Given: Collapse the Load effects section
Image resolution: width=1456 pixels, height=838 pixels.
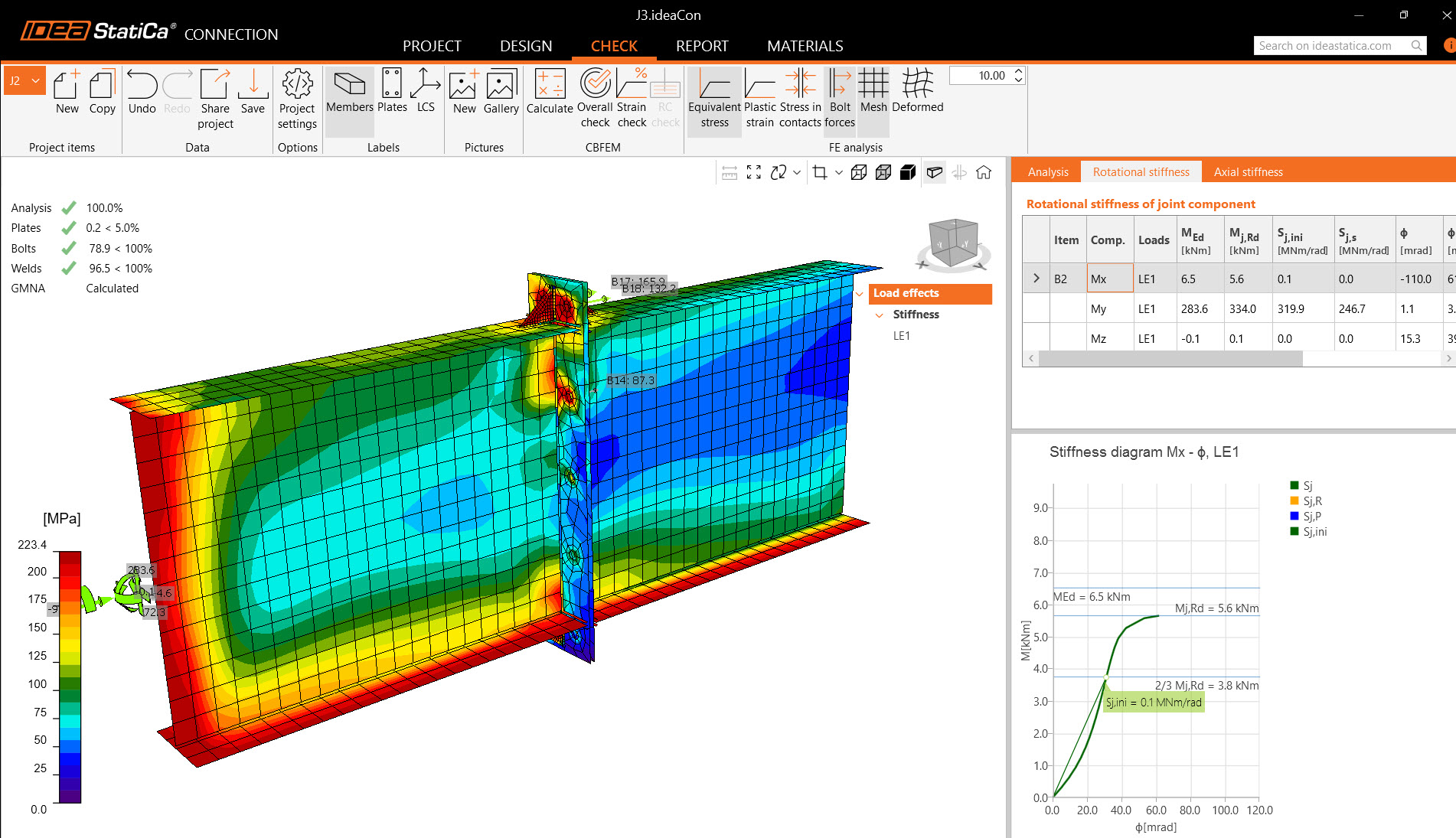Looking at the screenshot, I should pyautogui.click(x=860, y=293).
